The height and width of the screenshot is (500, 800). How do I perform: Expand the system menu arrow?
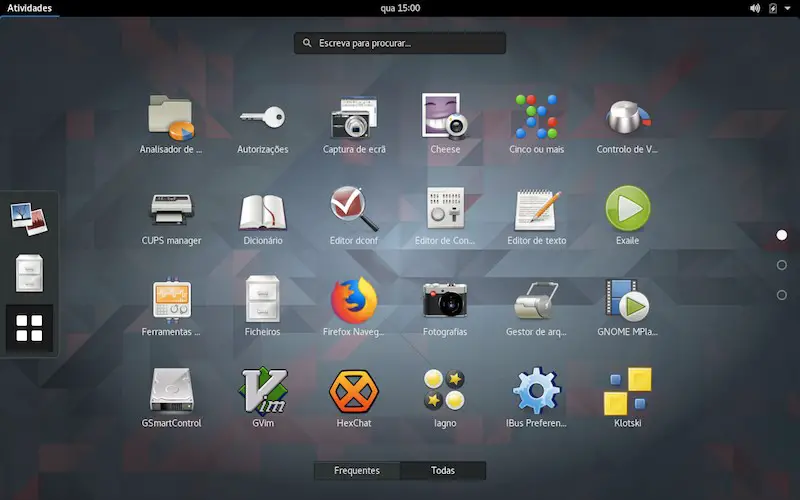pyautogui.click(x=788, y=8)
